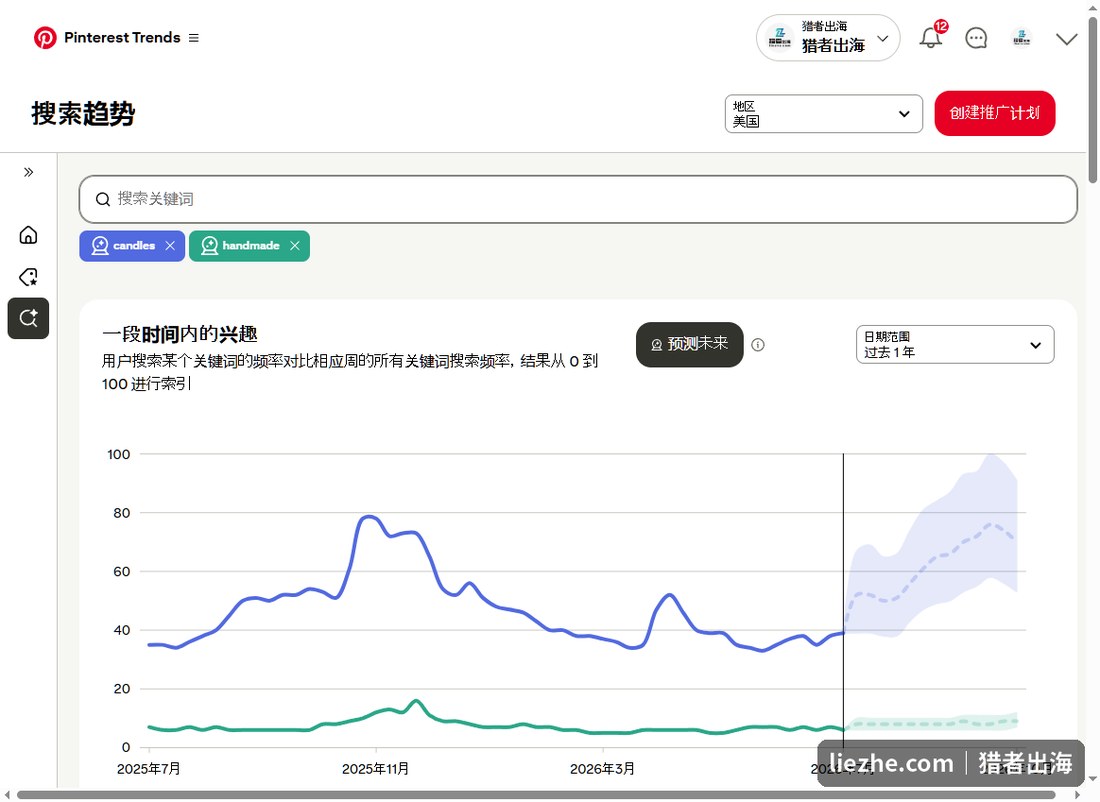Image resolution: width=1100 pixels, height=802 pixels.
Task: Open the messages chat bubble icon
Action: click(976, 38)
